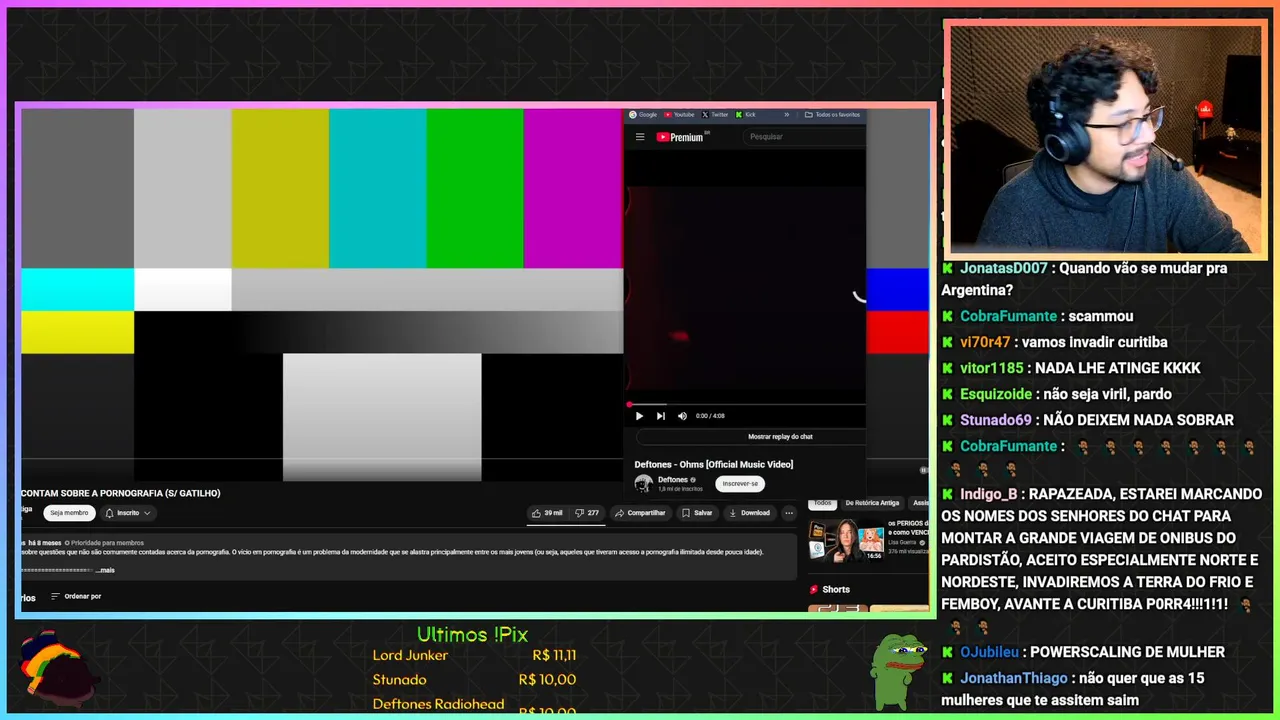Click Esquizoide username in chat
This screenshot has width=1280, height=720.
(x=998, y=394)
